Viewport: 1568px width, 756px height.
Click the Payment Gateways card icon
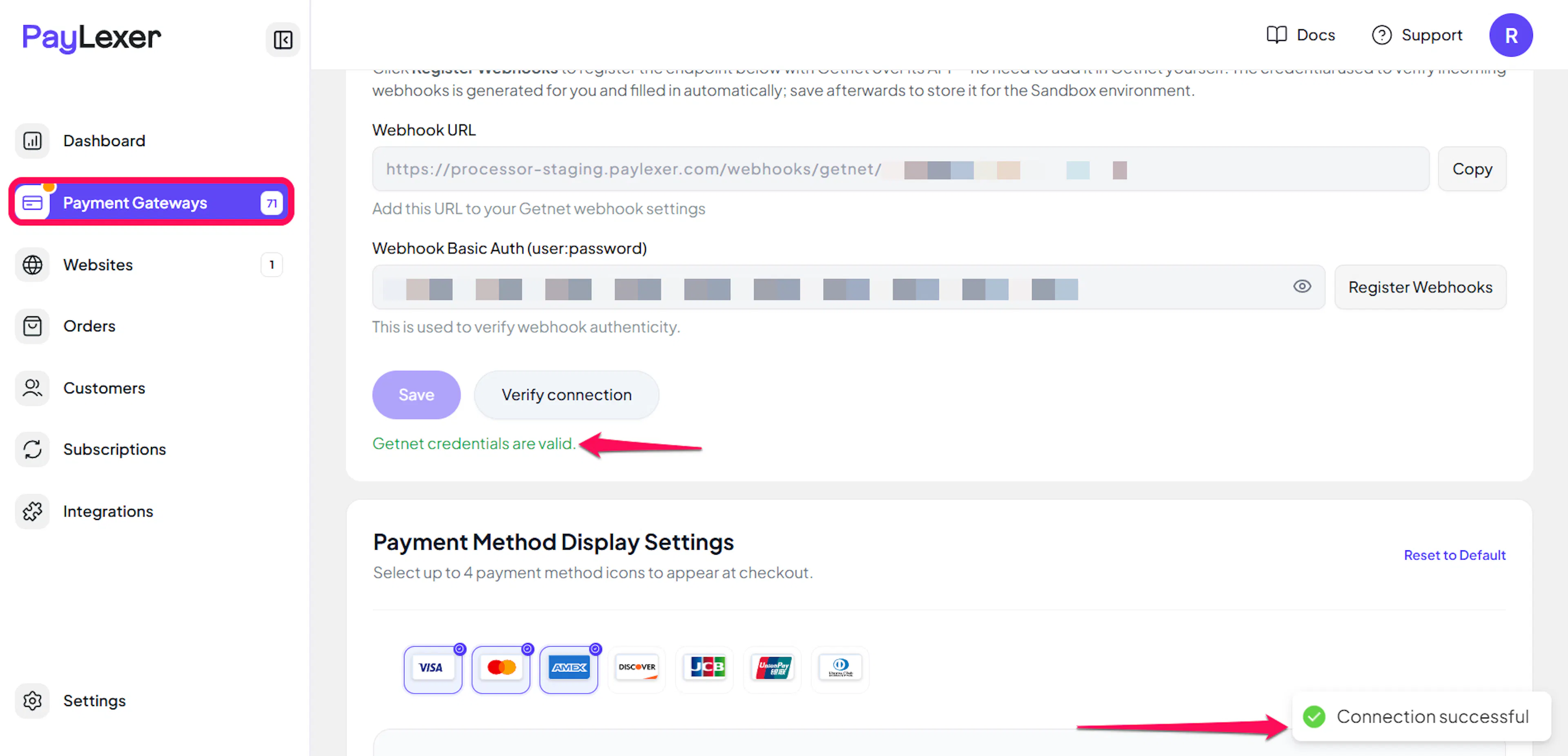(32, 203)
